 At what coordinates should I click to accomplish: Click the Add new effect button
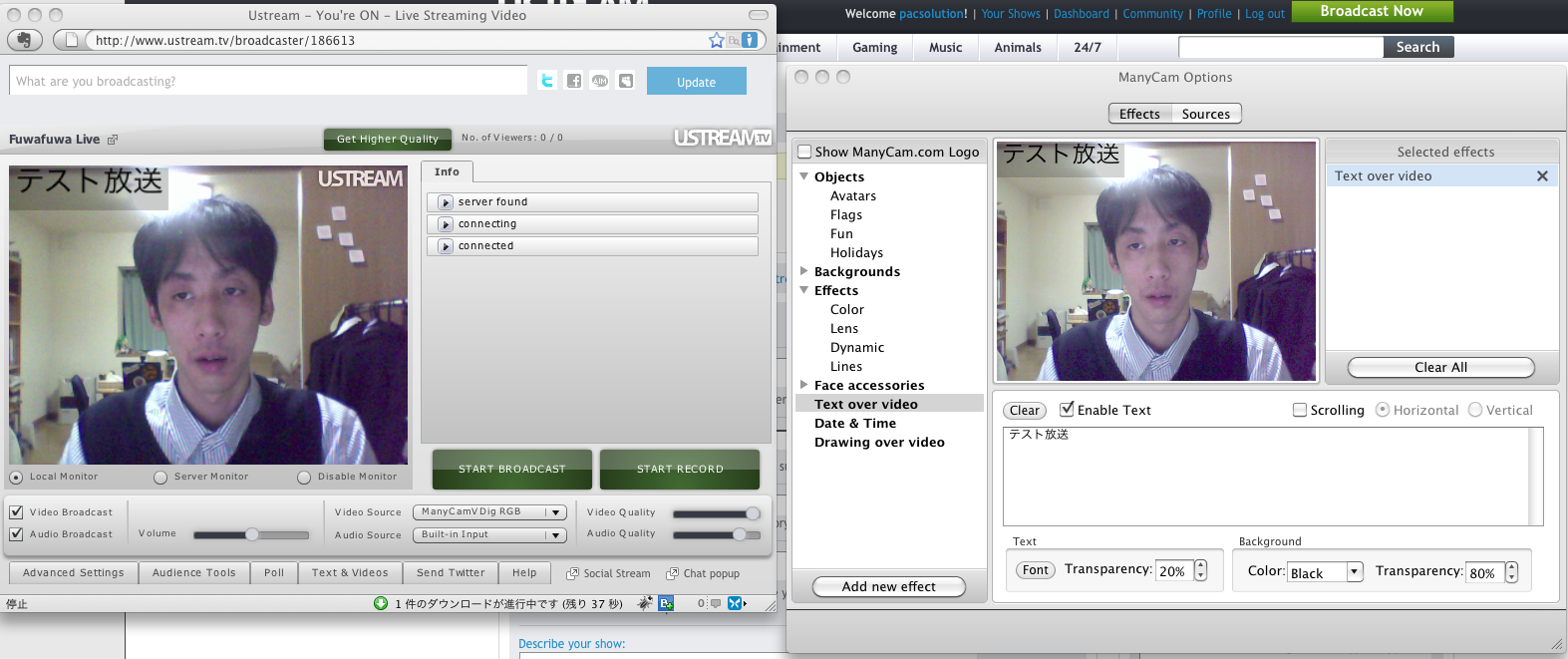(888, 587)
